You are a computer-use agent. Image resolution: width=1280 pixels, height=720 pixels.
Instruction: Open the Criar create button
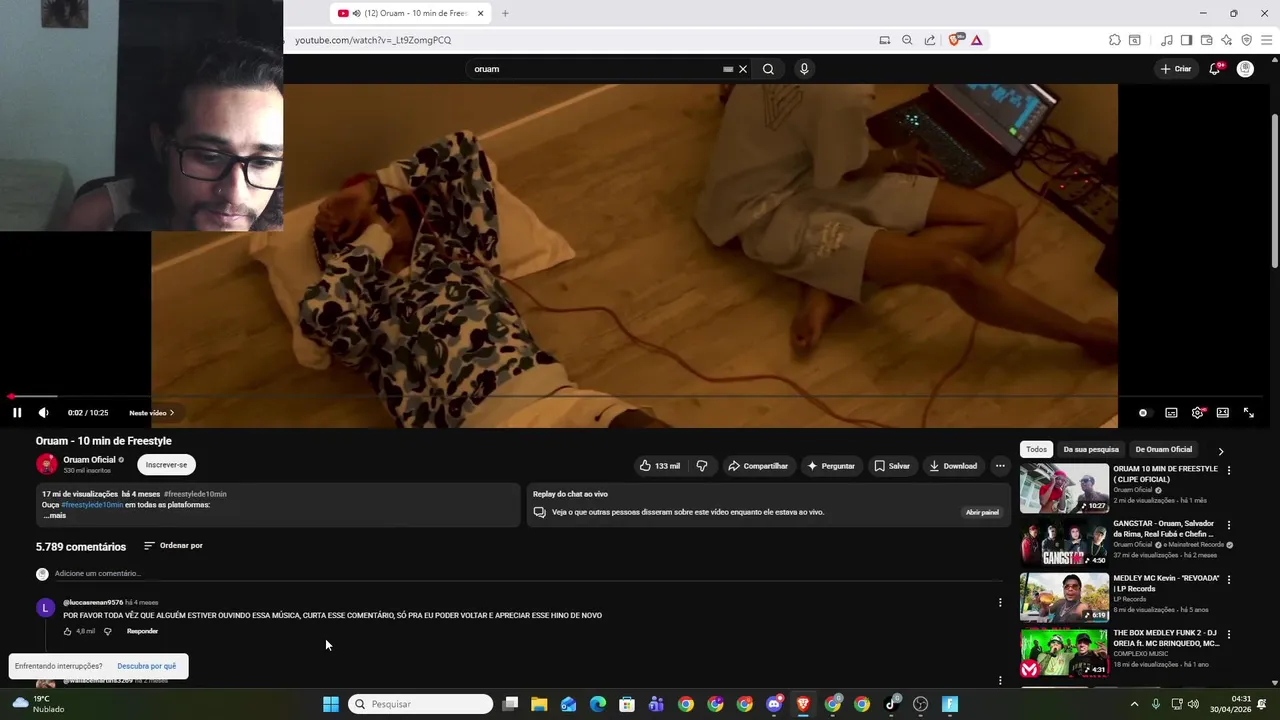[1175, 69]
